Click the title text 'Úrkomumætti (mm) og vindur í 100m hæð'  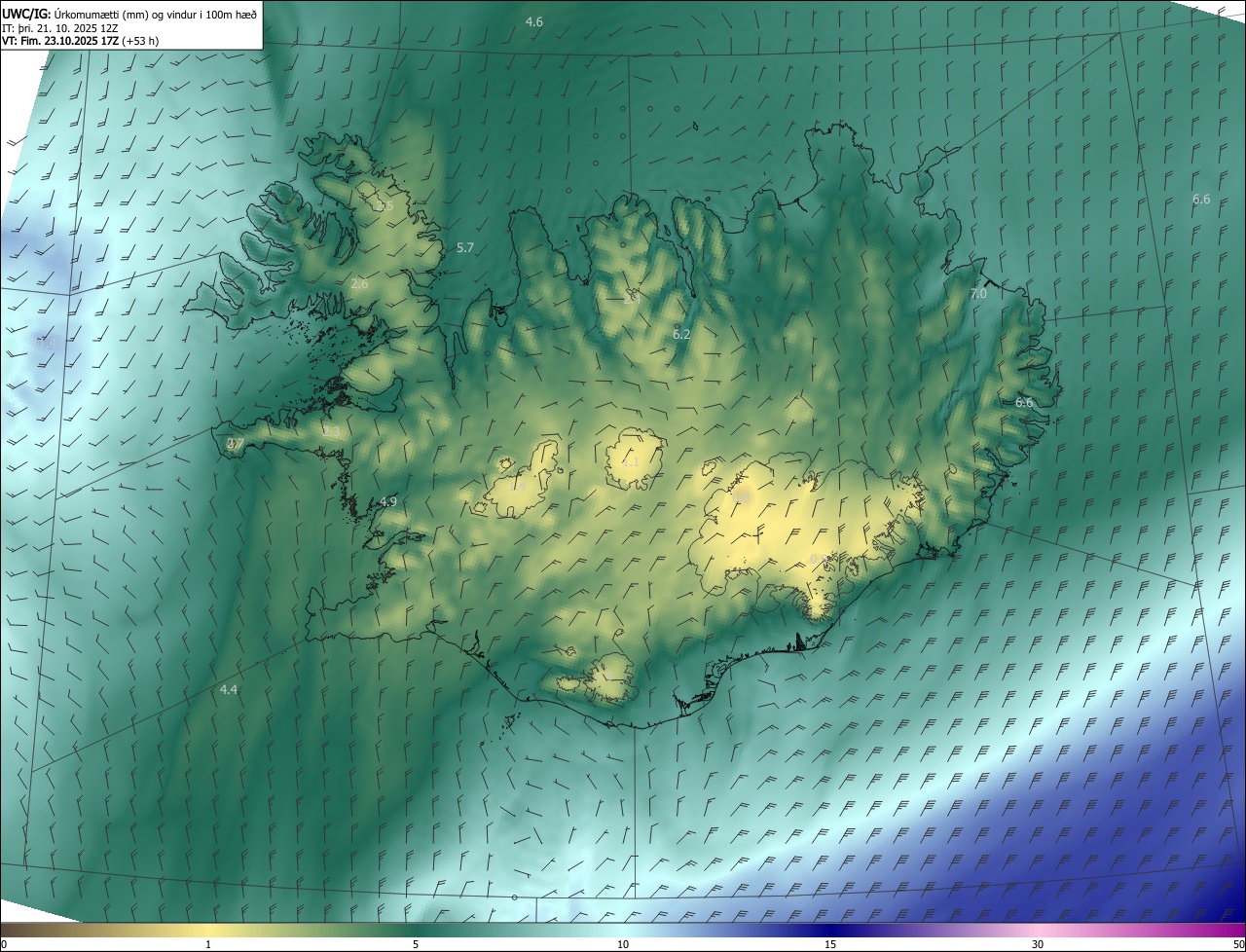coord(155,14)
